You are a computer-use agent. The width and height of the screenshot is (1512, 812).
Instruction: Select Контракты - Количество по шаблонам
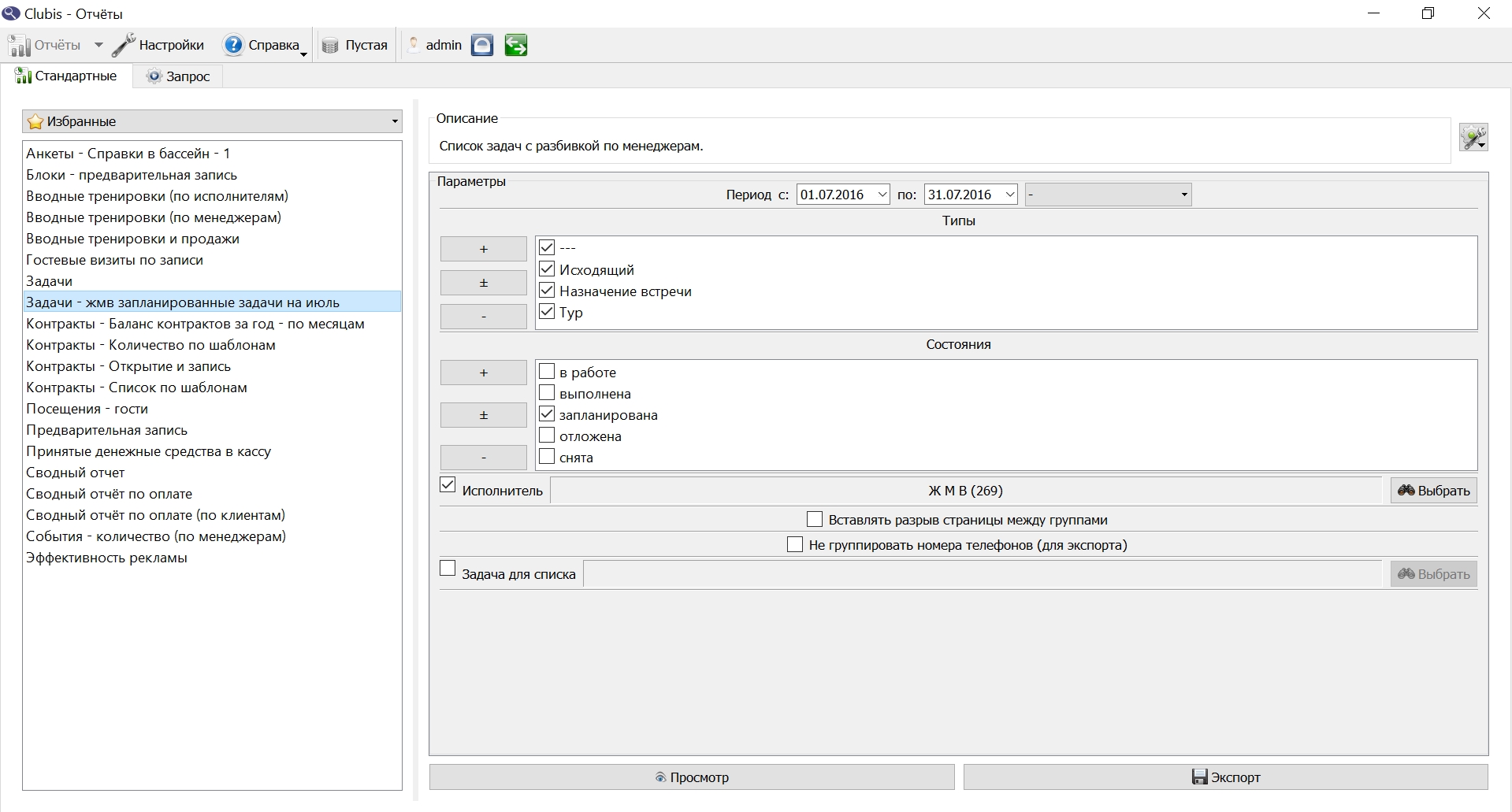[x=212, y=345]
